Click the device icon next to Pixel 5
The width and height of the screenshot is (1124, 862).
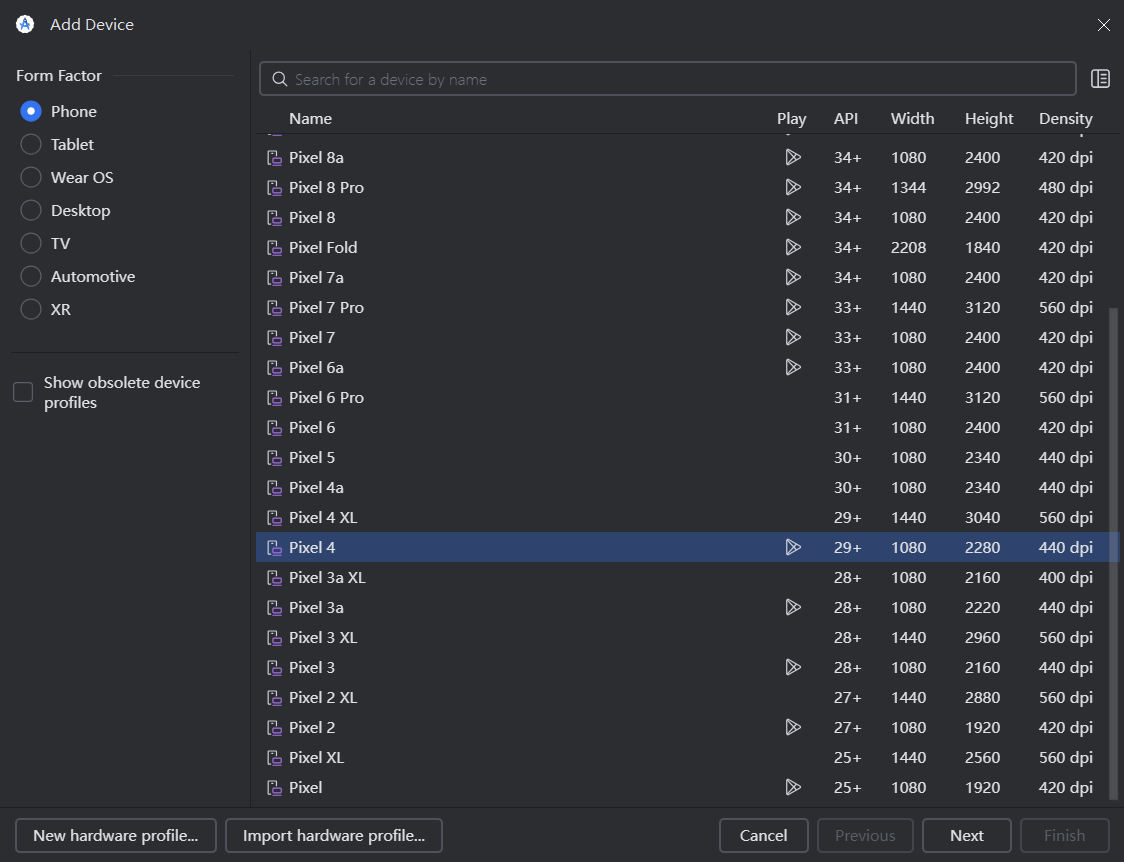(x=274, y=458)
